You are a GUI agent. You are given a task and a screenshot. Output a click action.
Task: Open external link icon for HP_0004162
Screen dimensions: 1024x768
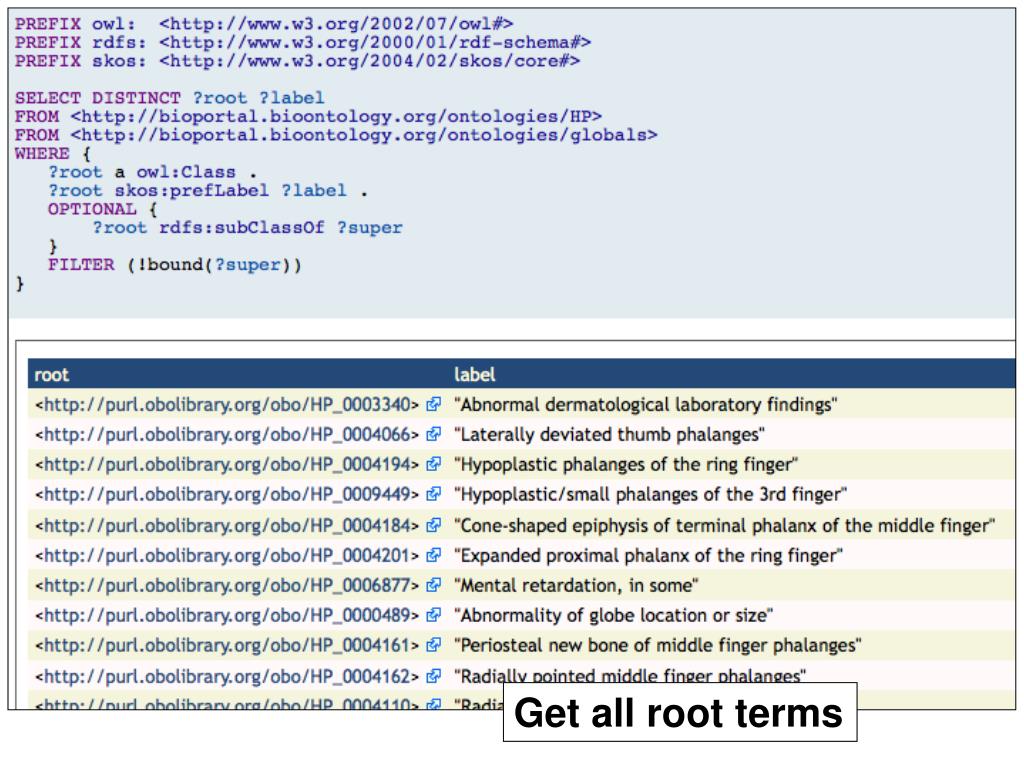tap(433, 676)
